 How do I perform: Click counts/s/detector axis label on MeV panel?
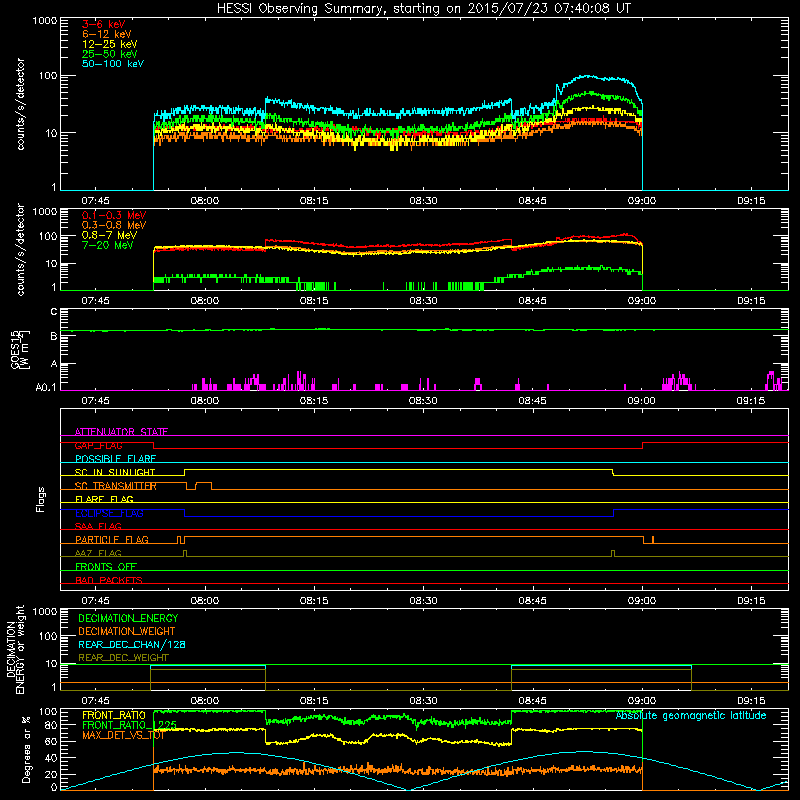click(x=20, y=249)
